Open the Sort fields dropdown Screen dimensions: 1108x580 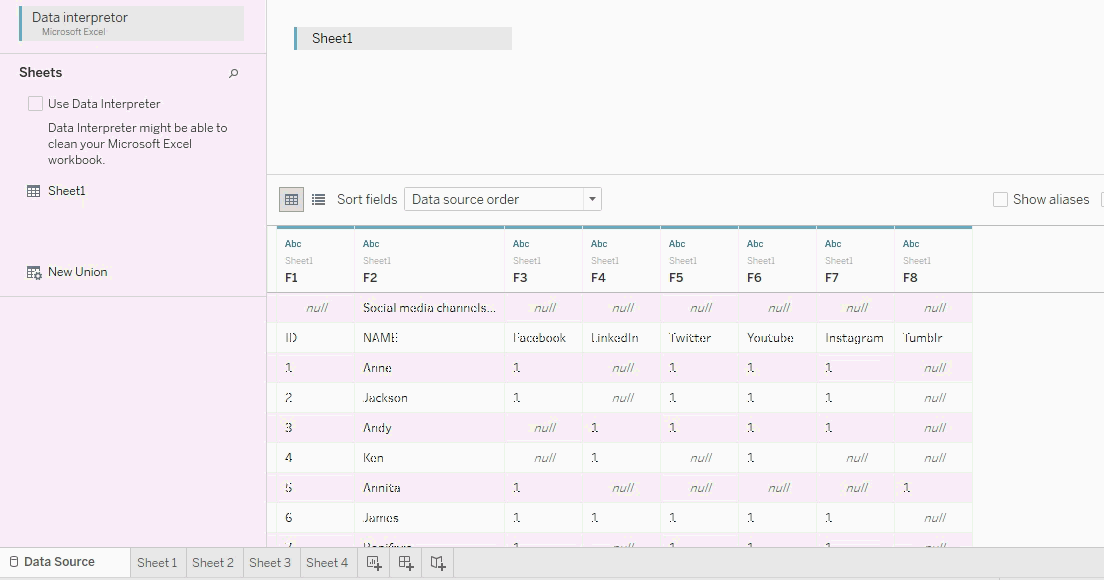(x=502, y=200)
